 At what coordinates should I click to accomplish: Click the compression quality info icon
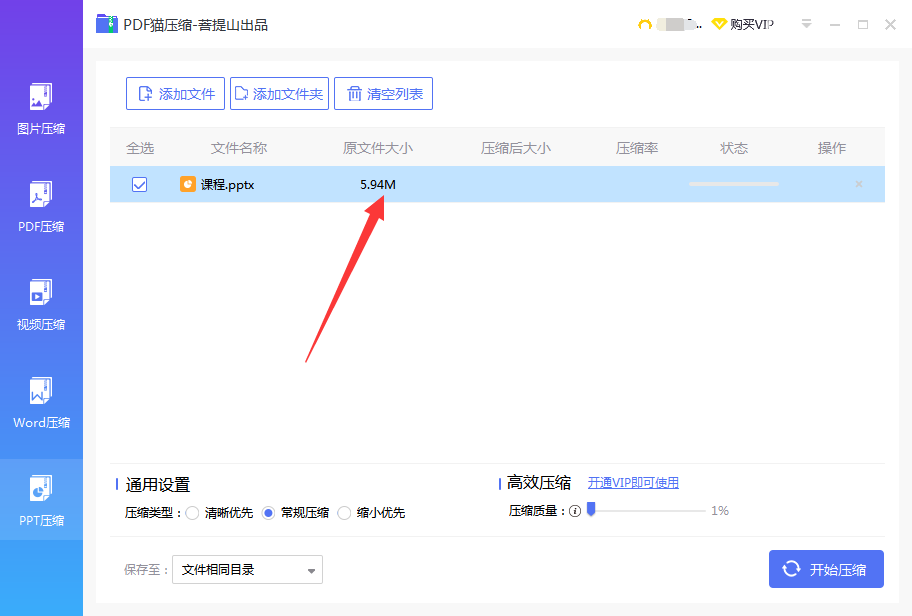[575, 511]
